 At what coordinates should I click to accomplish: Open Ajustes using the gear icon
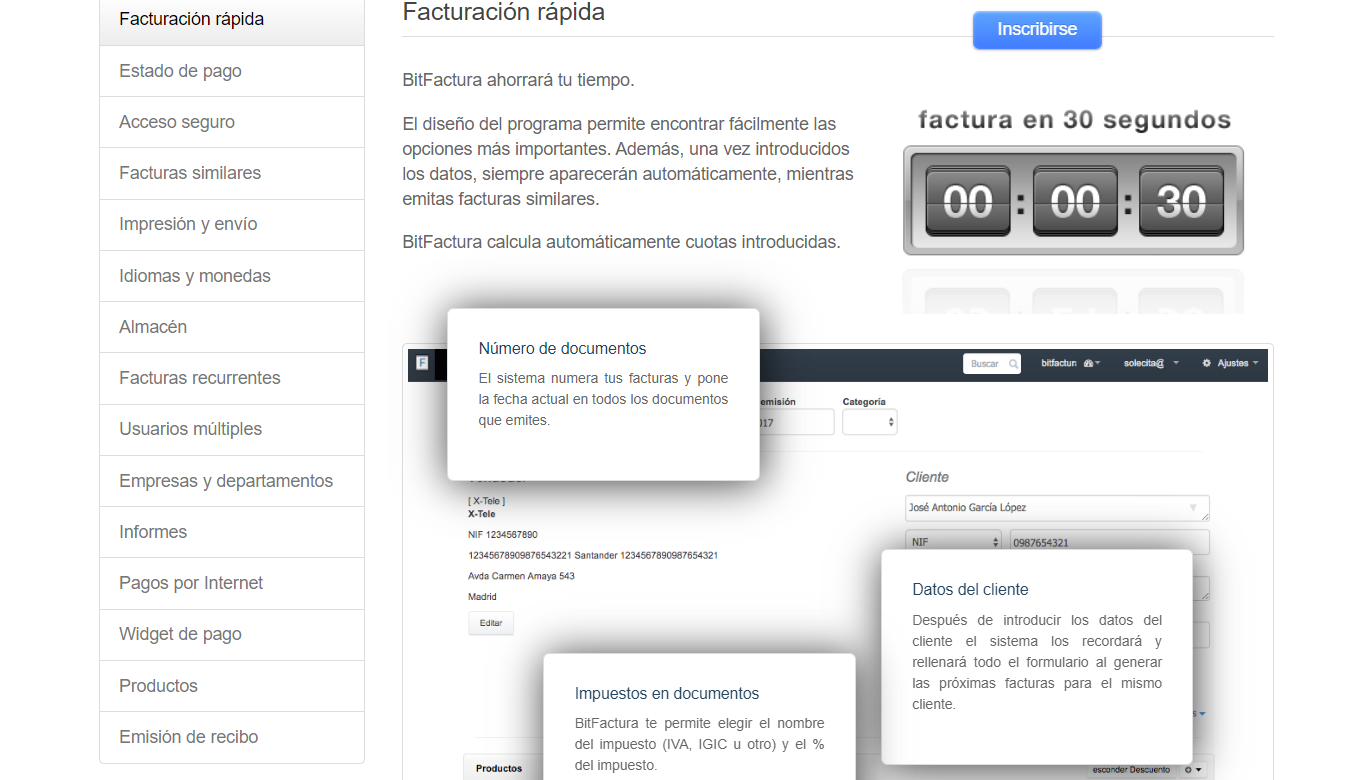pyautogui.click(x=1206, y=363)
